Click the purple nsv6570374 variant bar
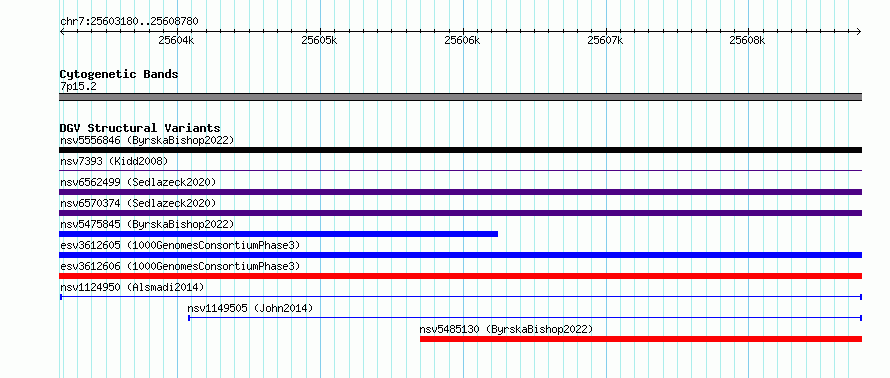890x378 pixels. [x=460, y=213]
